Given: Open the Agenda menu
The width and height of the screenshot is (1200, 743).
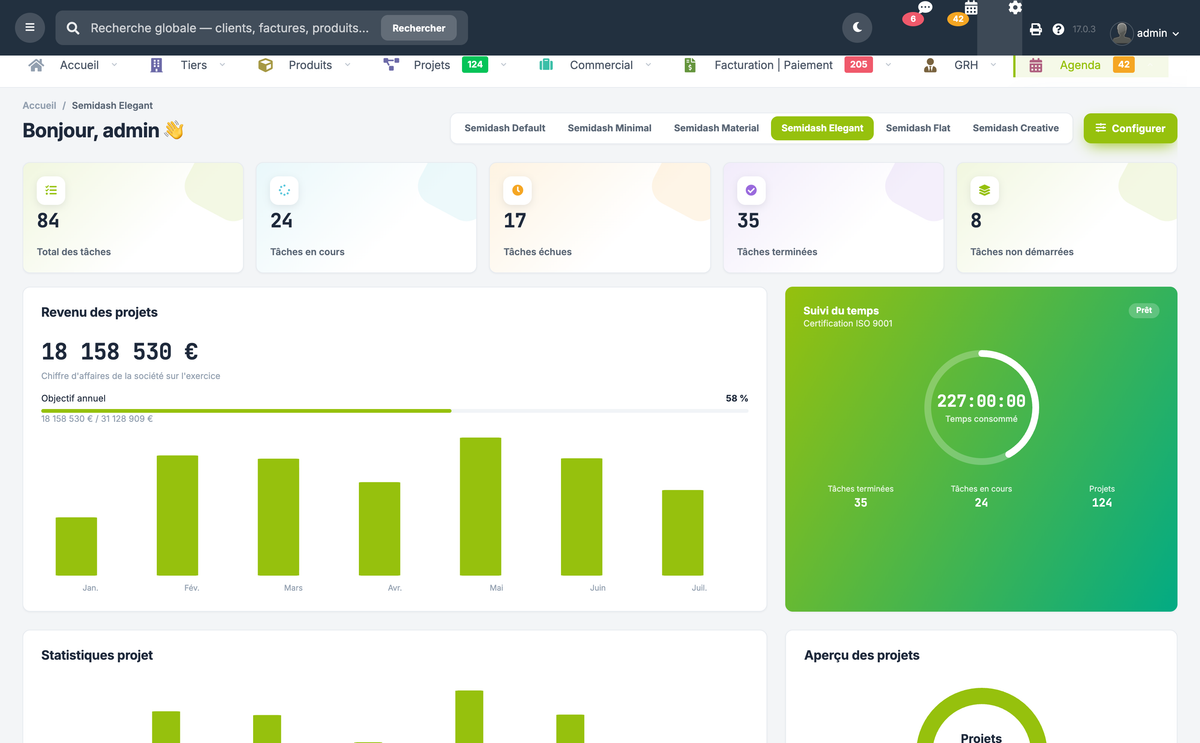Looking at the screenshot, I should (1080, 65).
